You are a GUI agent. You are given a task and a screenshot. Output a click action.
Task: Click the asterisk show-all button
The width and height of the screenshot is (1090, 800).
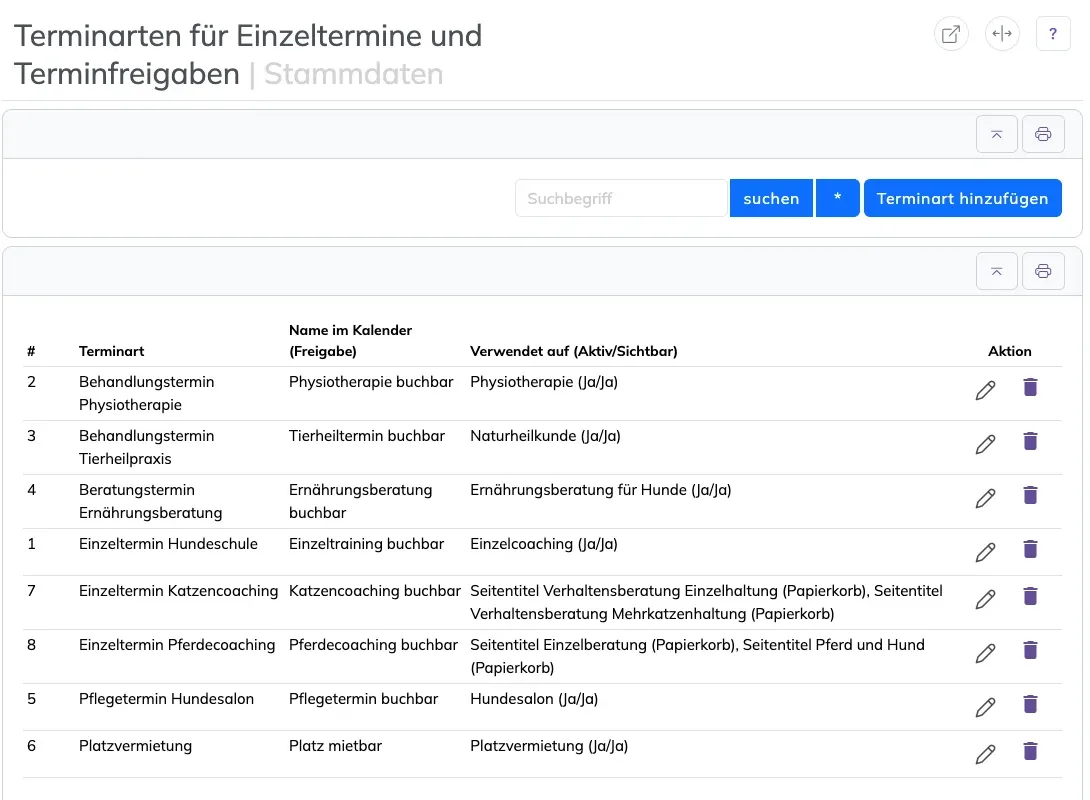838,198
